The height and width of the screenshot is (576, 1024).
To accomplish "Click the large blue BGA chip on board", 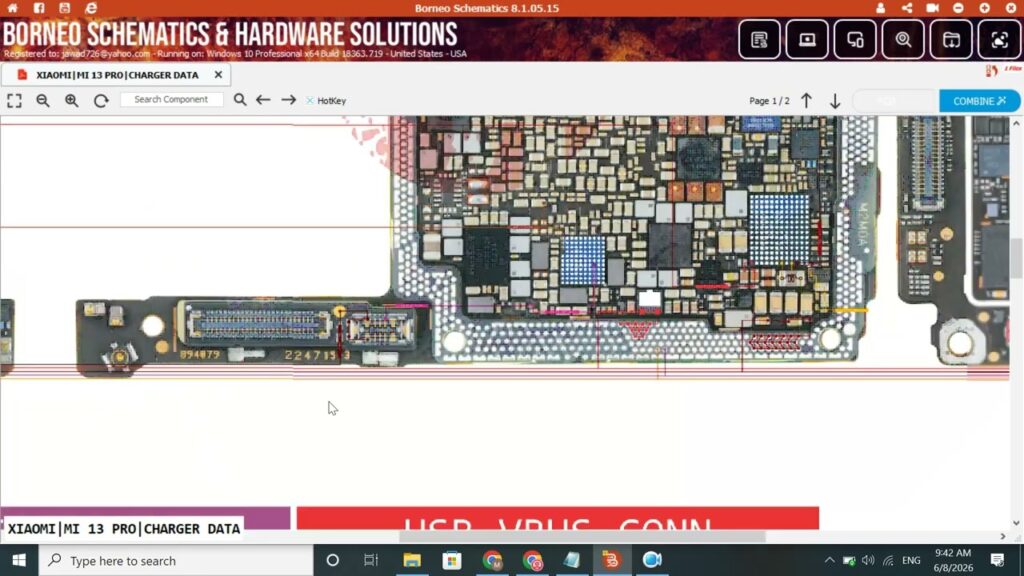I will coord(779,229).
